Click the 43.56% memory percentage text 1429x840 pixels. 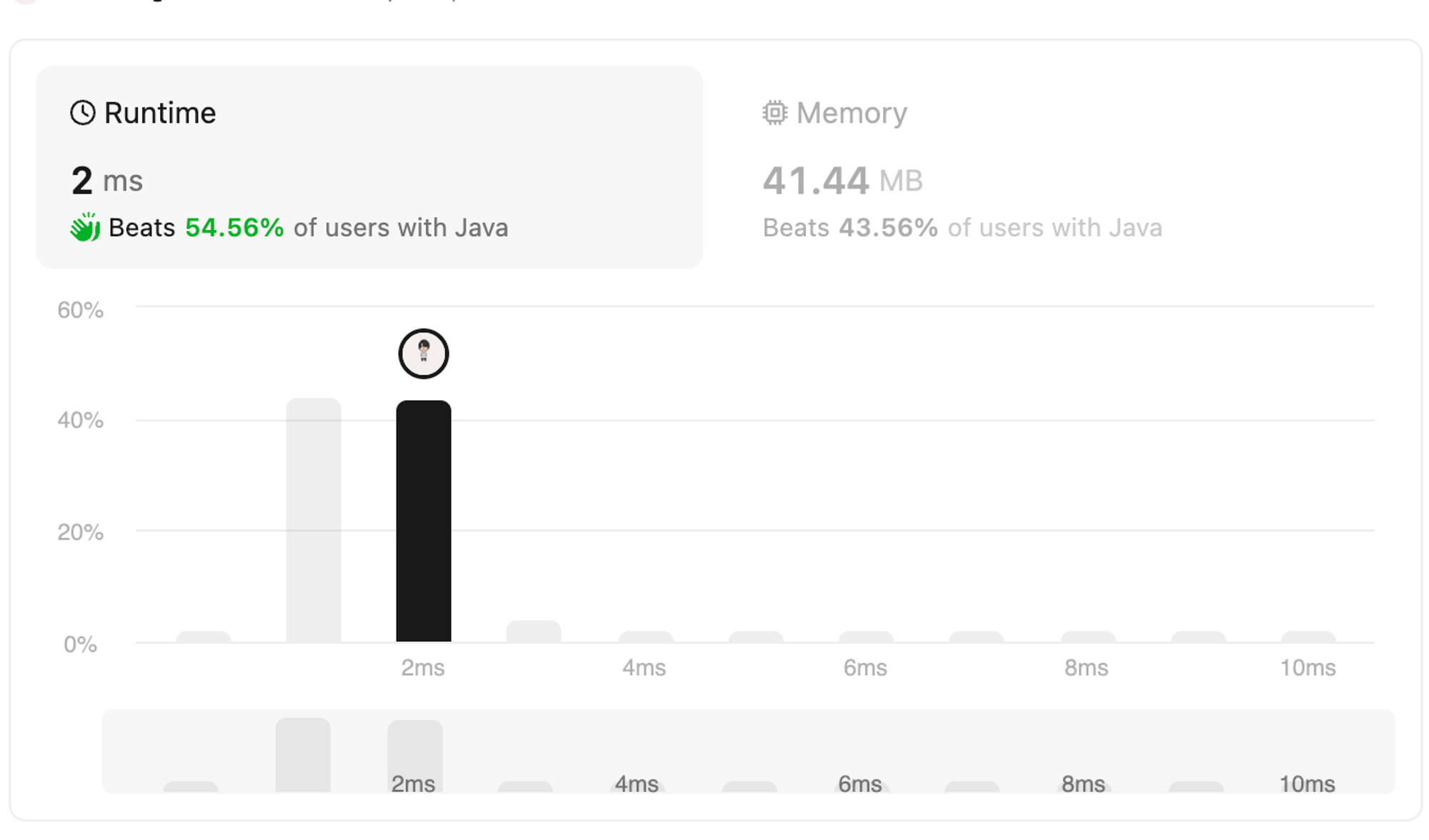[x=888, y=228]
